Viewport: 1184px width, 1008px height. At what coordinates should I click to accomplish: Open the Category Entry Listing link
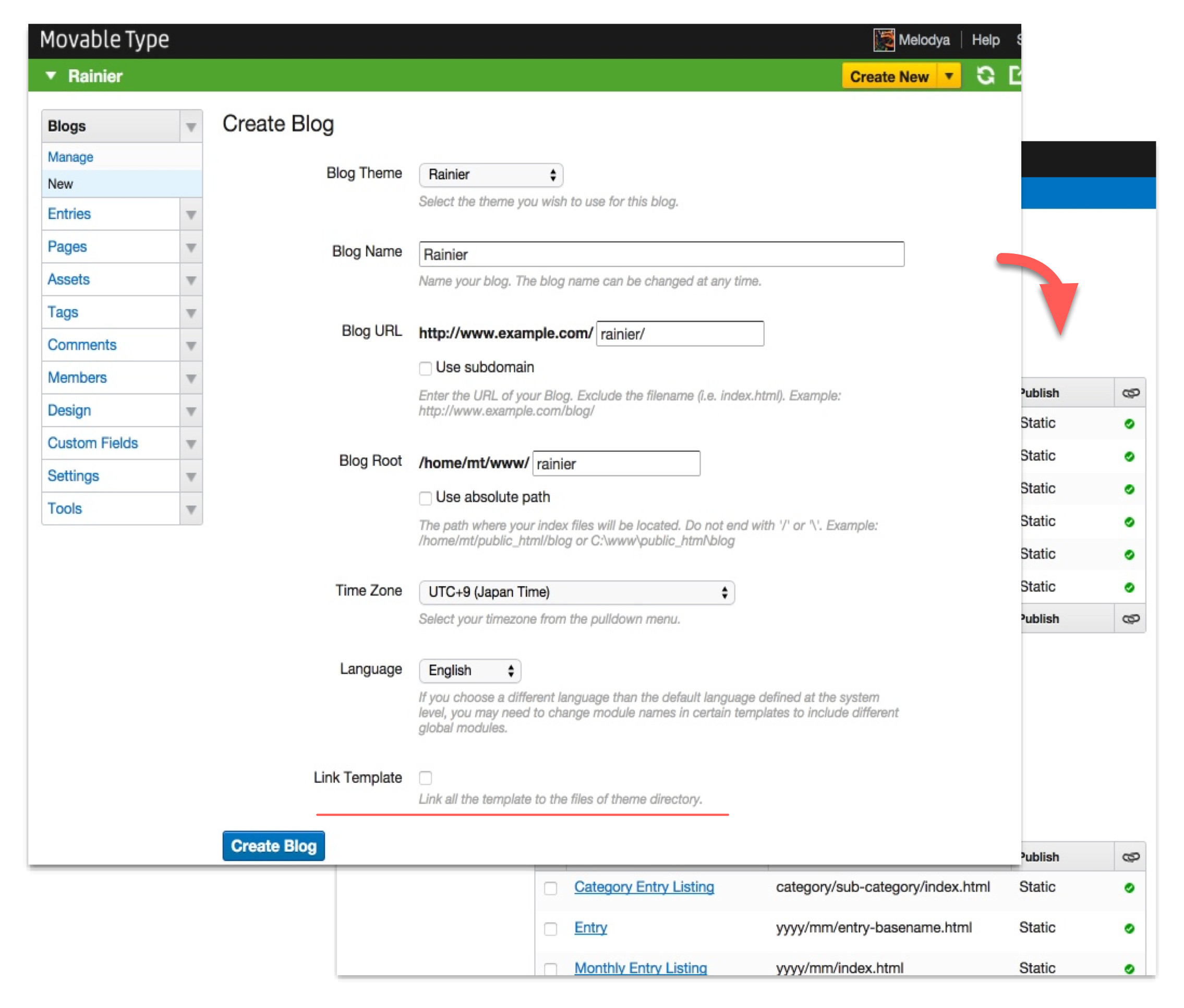644,887
